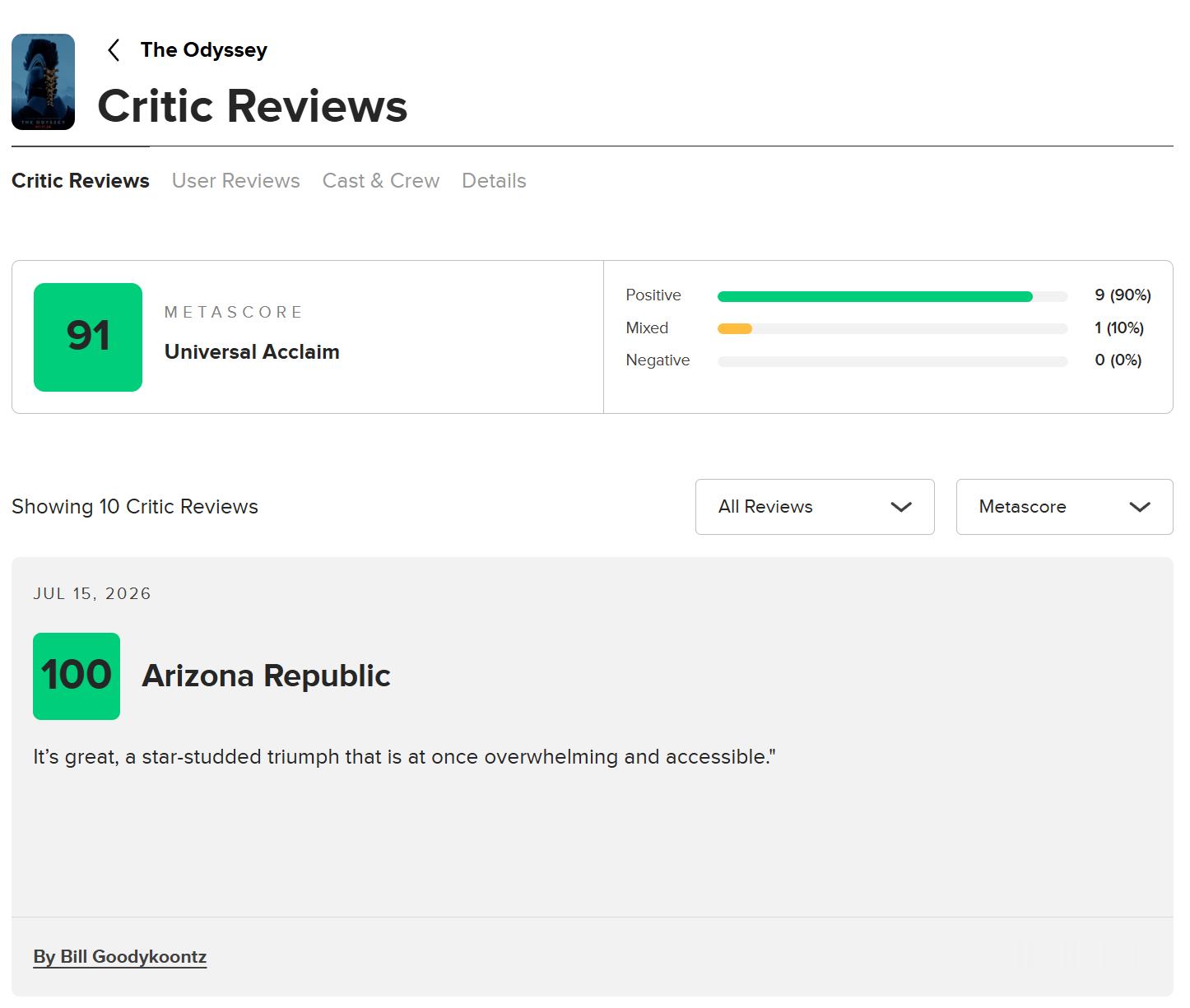Open the Arizona Republic publication link
1190x1008 pixels.
266,676
